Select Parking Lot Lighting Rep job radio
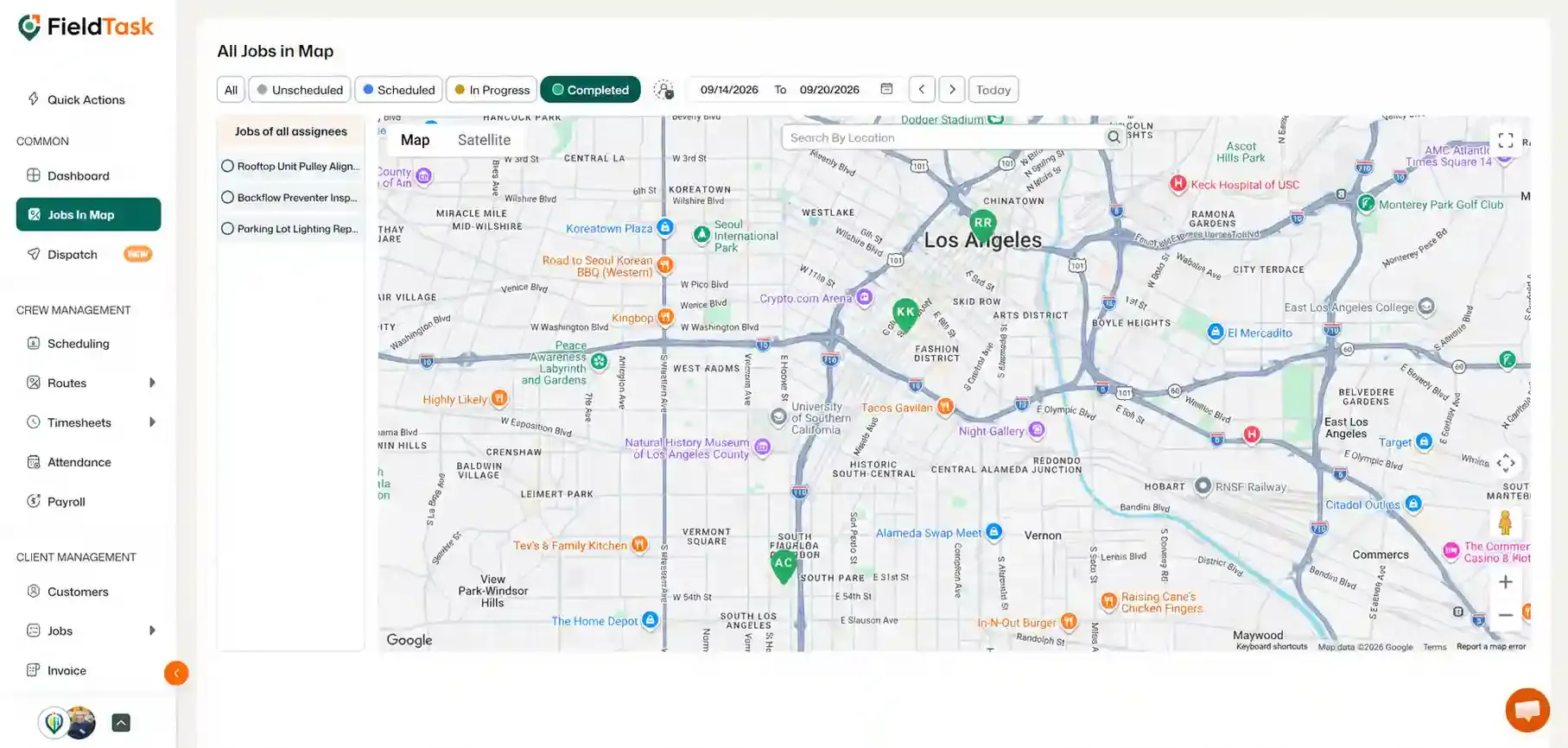This screenshot has width=1568, height=748. 227,229
